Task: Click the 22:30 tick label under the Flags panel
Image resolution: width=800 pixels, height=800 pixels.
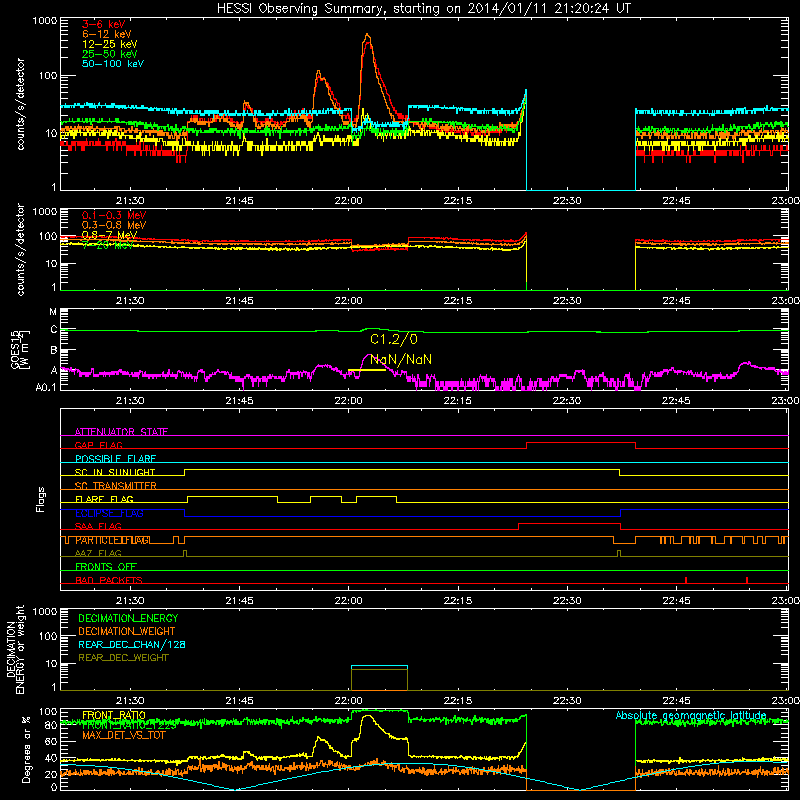Action: tap(567, 601)
